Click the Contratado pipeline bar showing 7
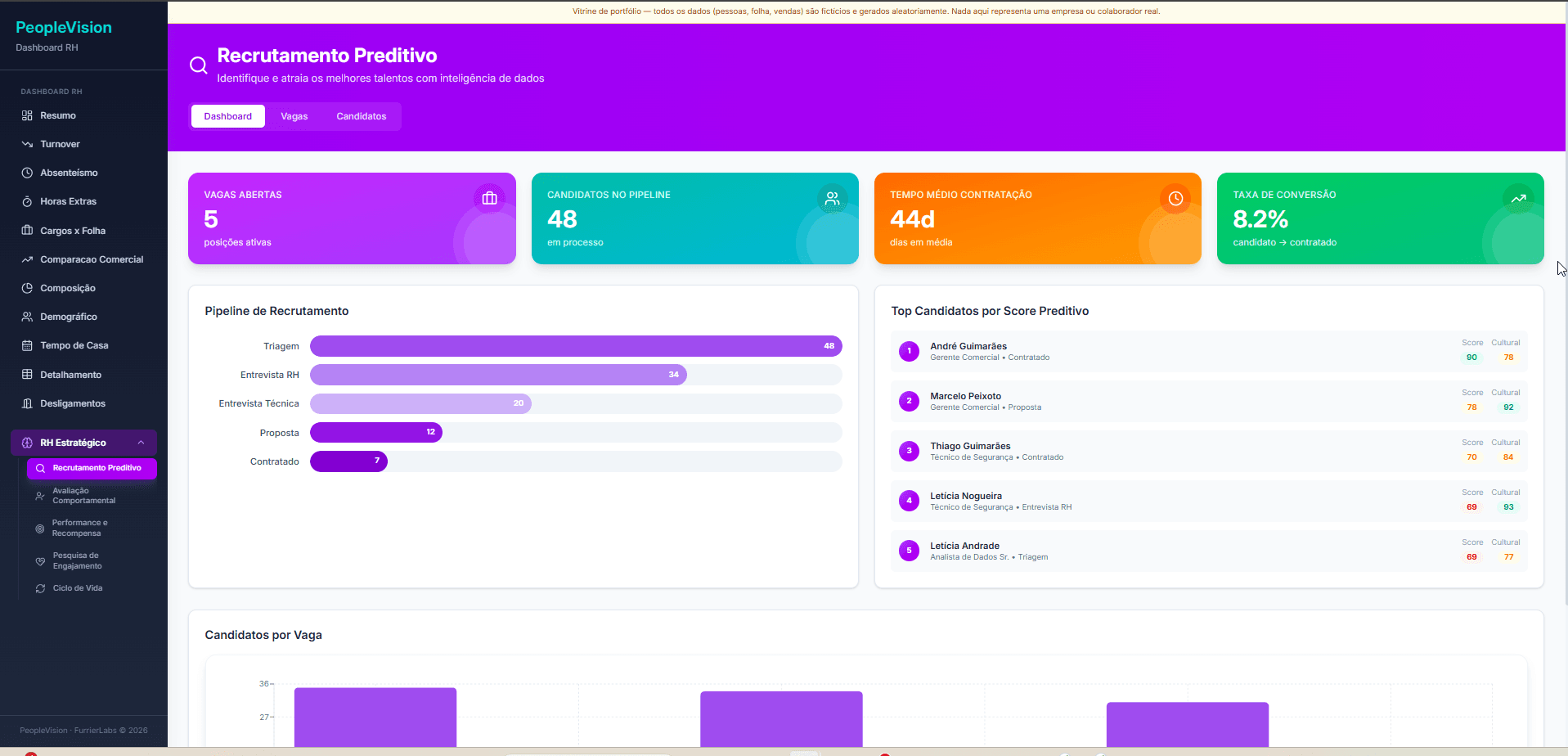Viewport: 1568px width, 756px height. (348, 461)
